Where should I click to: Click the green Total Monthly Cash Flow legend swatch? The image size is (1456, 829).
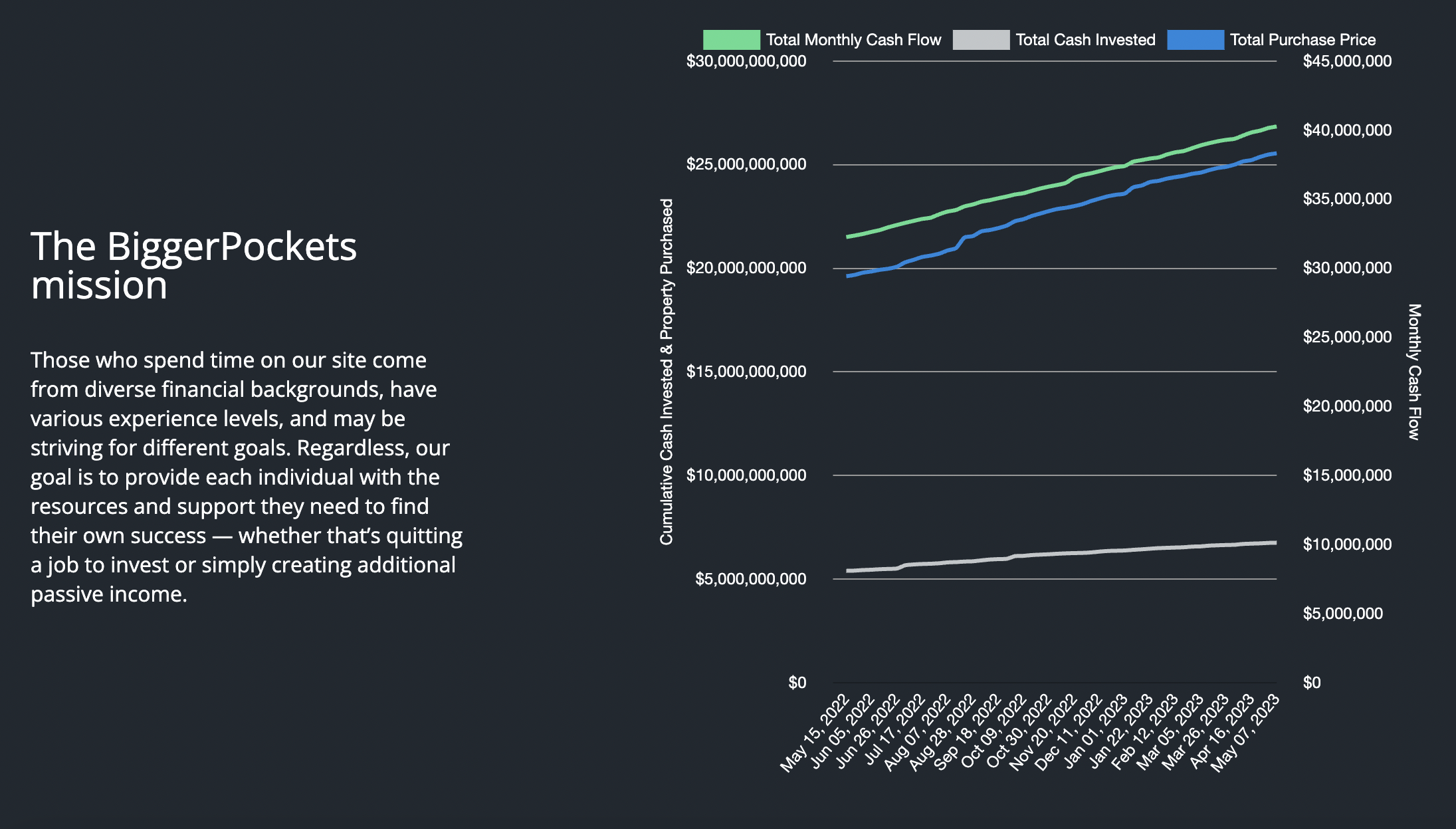[731, 40]
